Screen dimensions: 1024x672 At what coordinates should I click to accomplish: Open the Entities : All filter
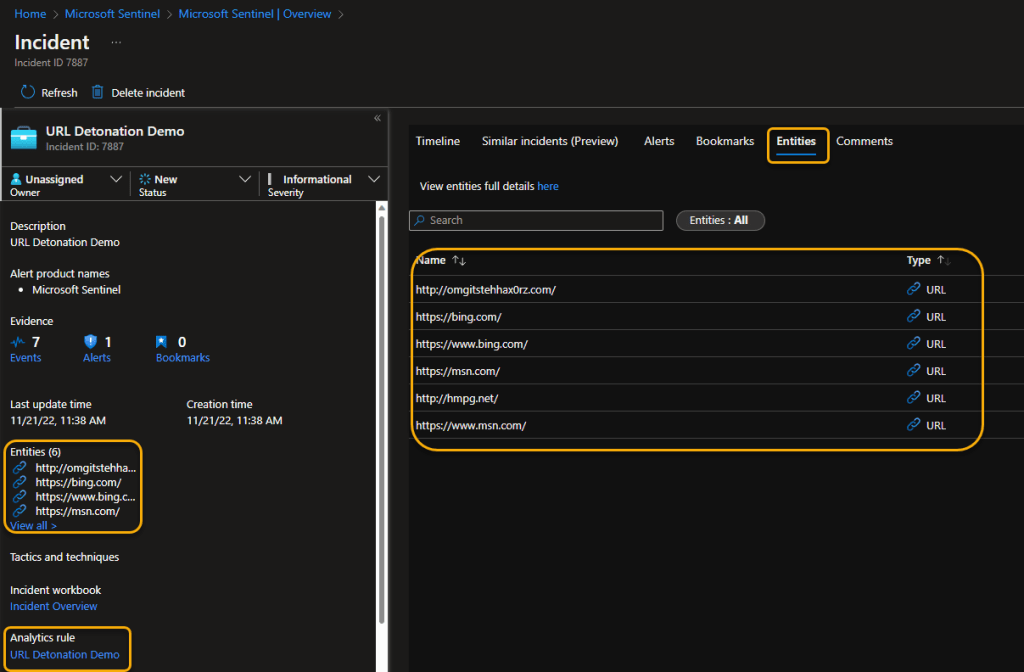[x=720, y=220]
